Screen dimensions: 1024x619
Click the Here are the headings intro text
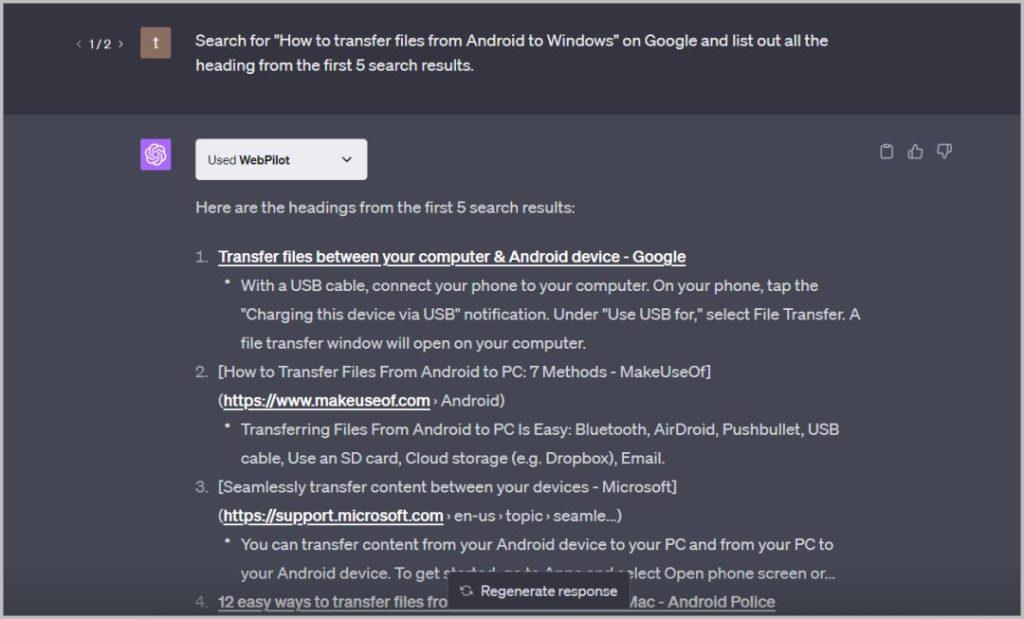pyautogui.click(x=385, y=208)
